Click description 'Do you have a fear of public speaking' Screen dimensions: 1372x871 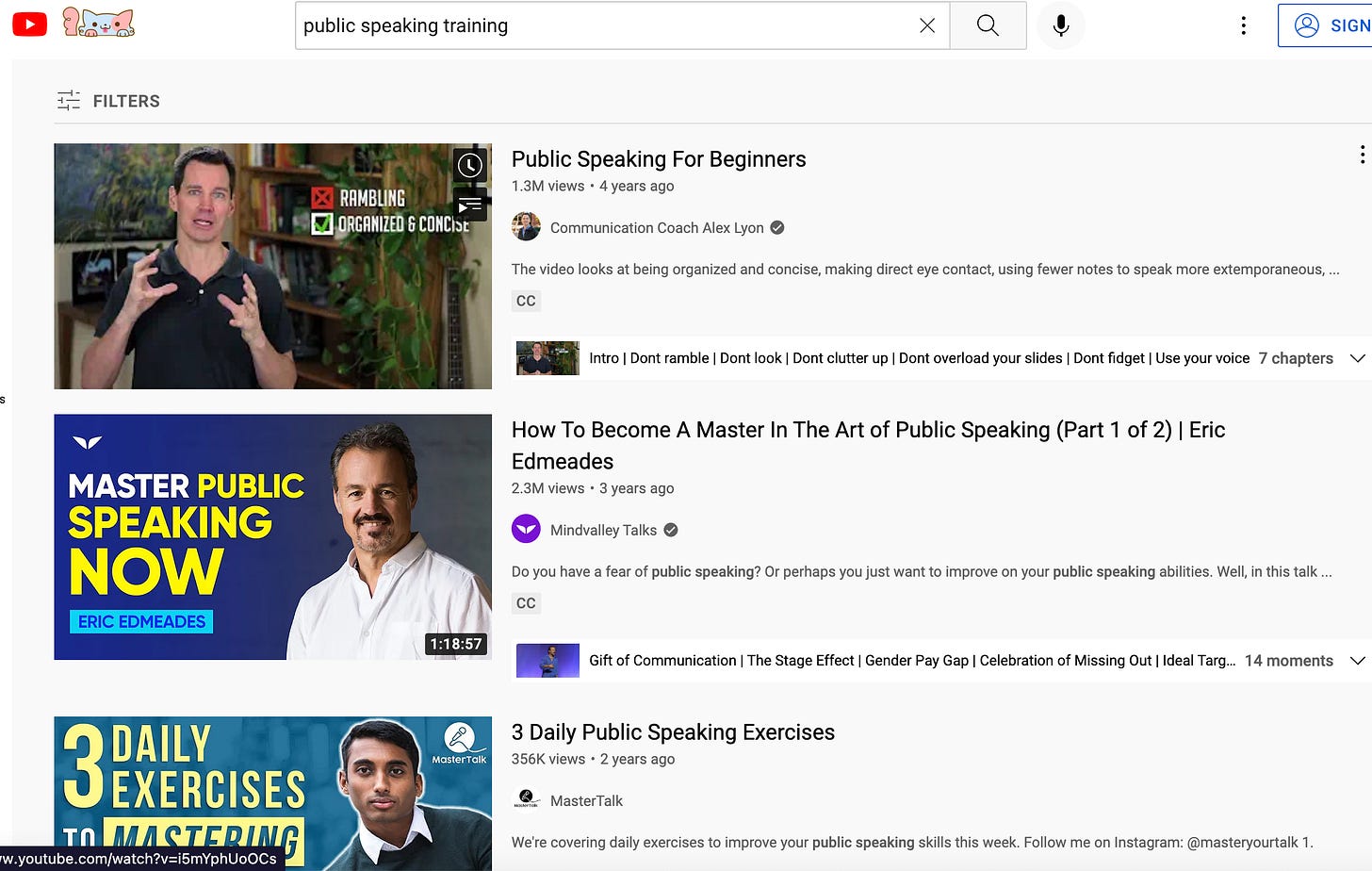pyautogui.click(x=921, y=571)
